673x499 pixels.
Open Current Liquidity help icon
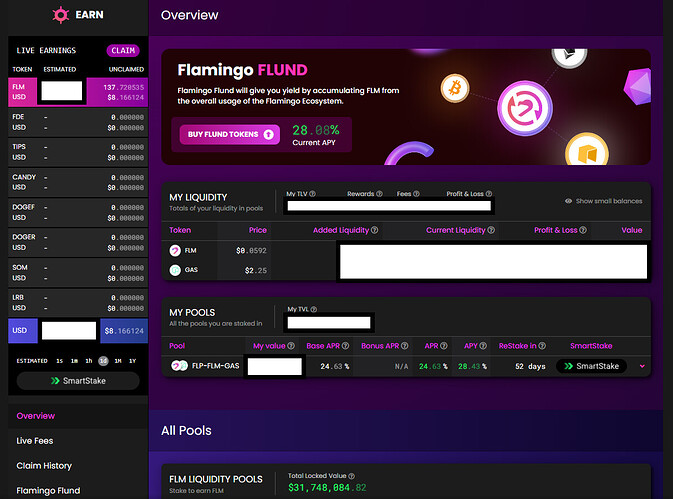point(491,230)
